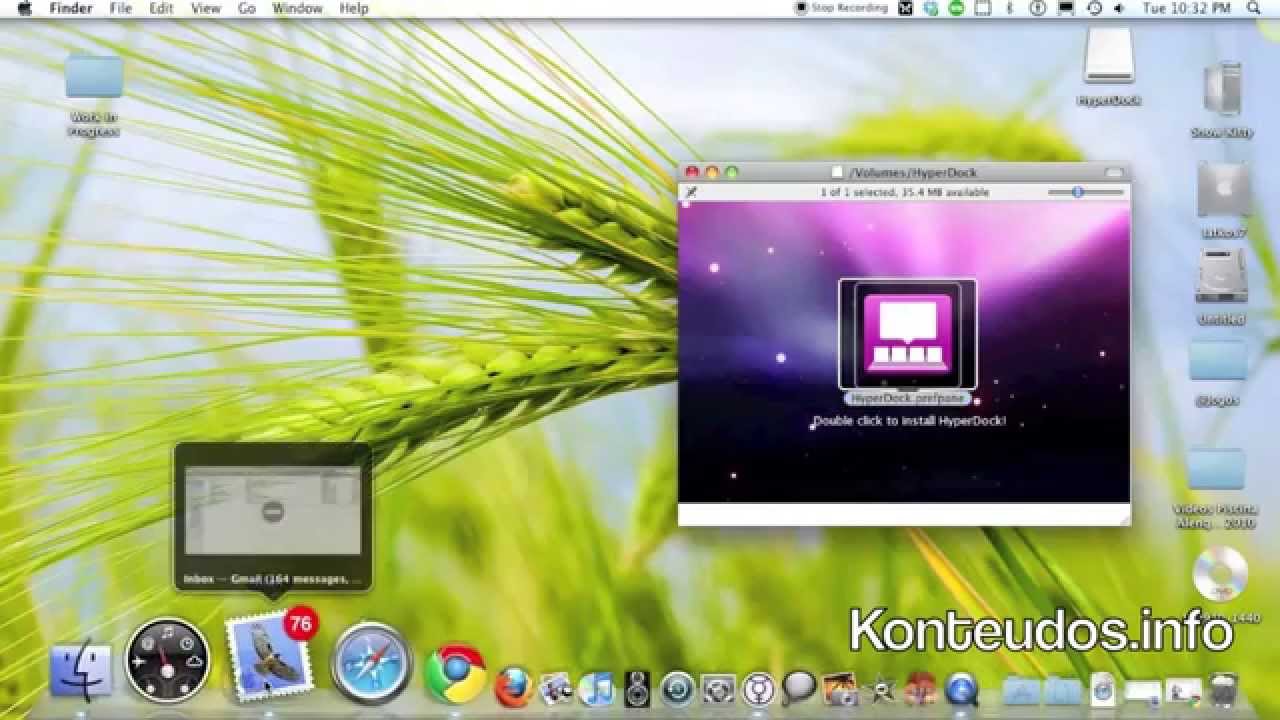Open the View menu

click(206, 8)
